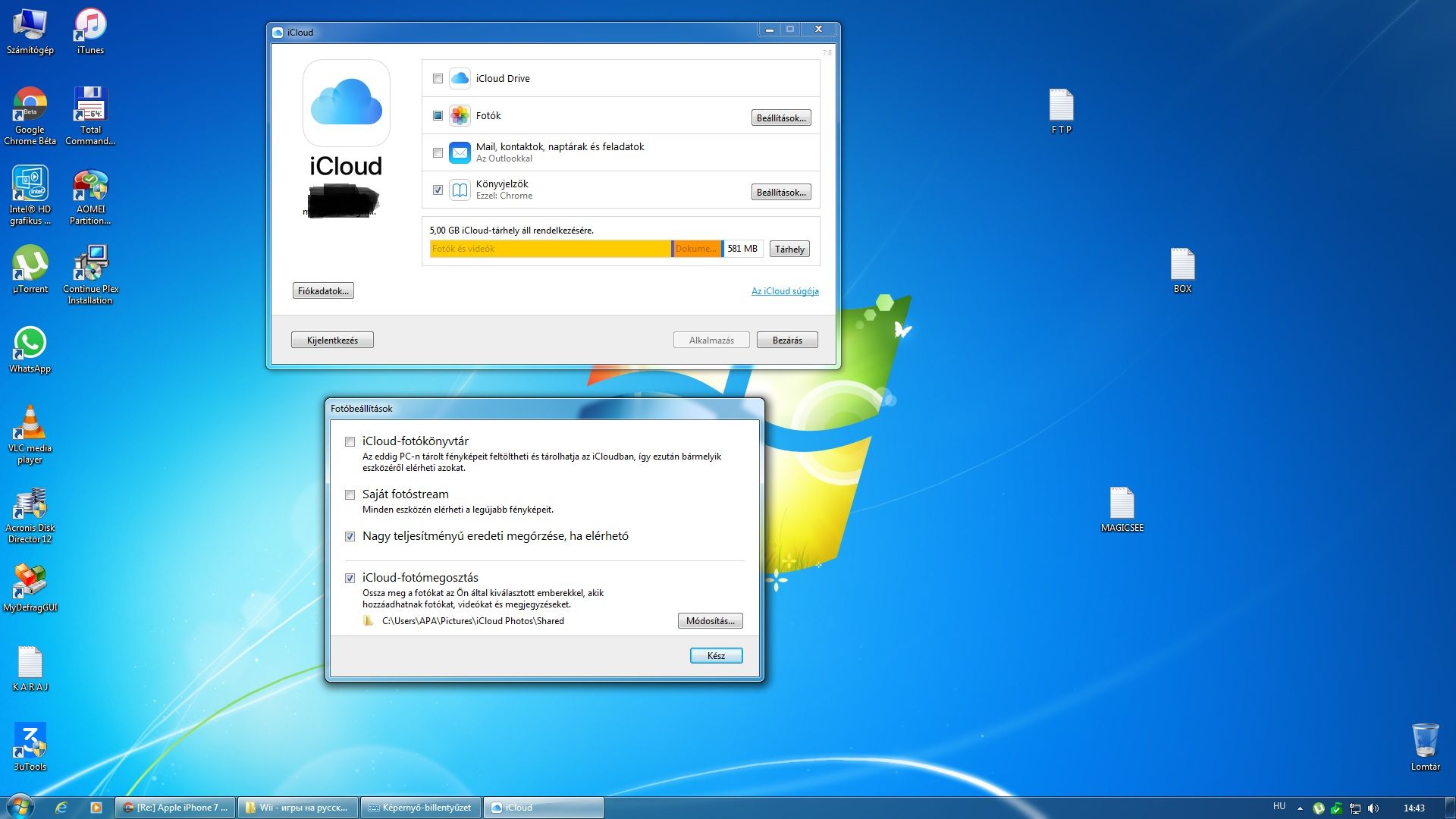Image resolution: width=1456 pixels, height=819 pixels.
Task: Click the Fotók és videók storage bar
Action: pos(550,249)
